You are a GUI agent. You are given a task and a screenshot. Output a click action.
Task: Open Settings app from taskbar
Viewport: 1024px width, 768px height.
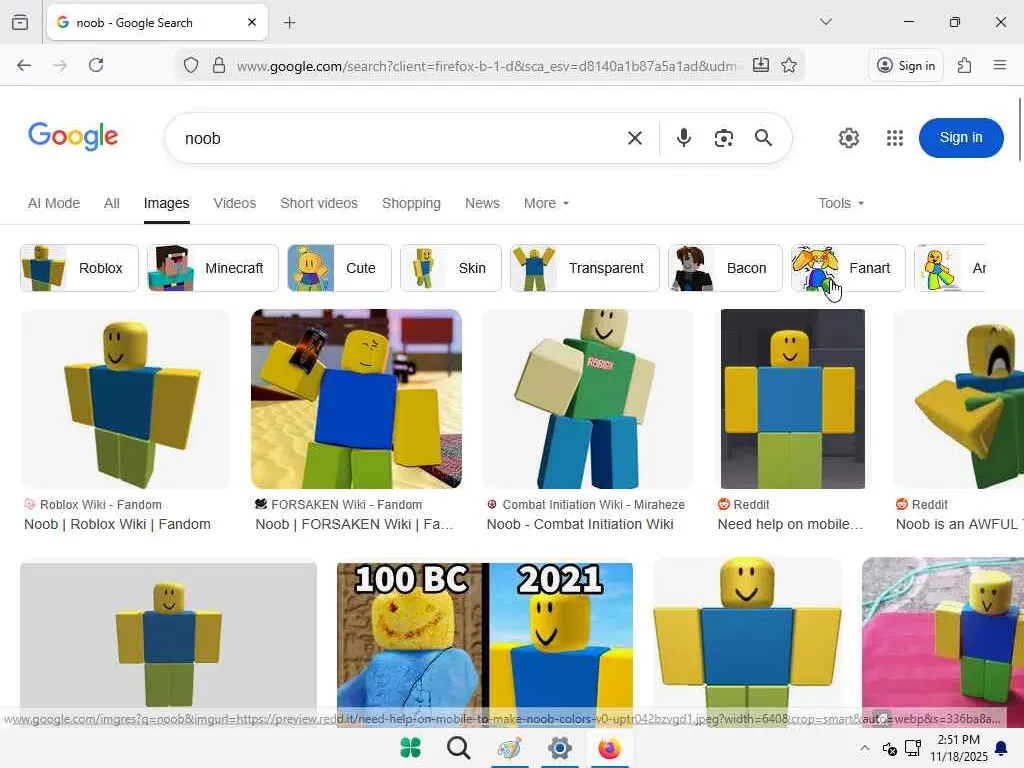560,748
